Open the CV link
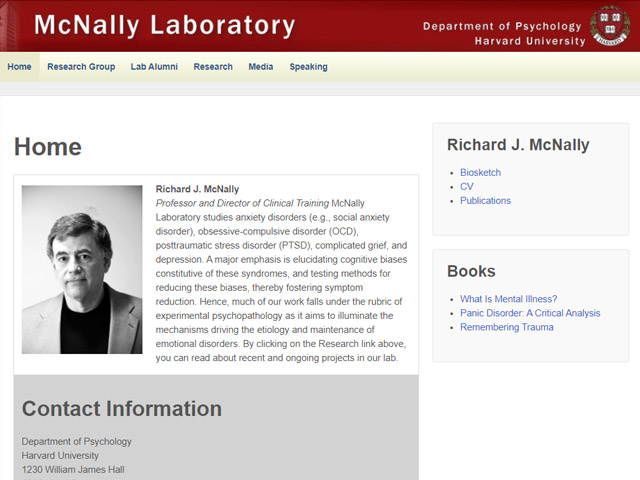This screenshot has width=640, height=480. tap(467, 187)
